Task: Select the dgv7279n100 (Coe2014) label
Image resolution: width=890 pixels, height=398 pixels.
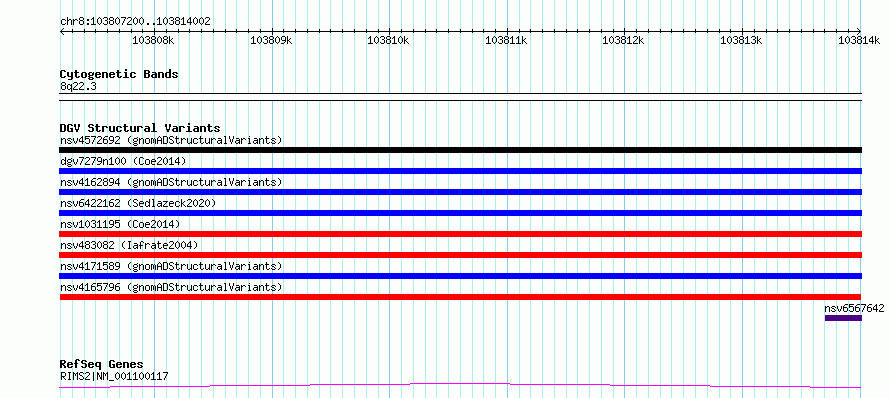Action: [x=123, y=161]
